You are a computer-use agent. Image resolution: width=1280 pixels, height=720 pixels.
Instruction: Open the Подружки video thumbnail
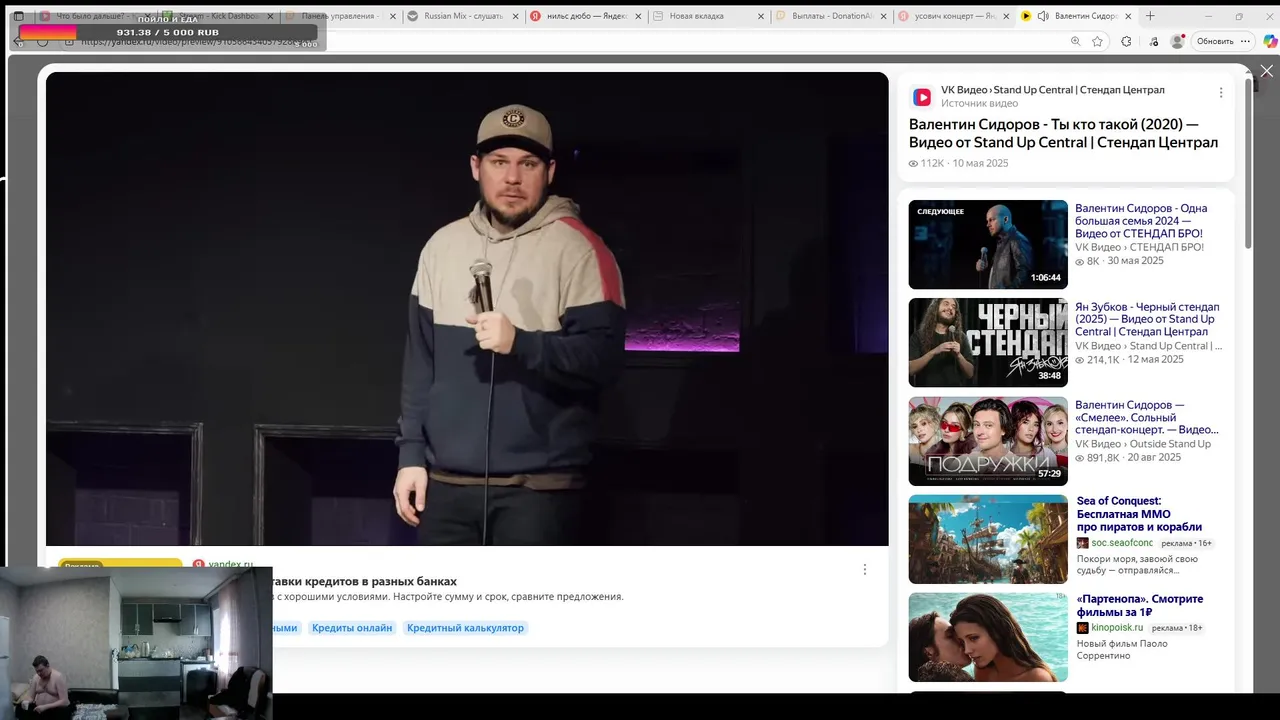click(x=988, y=441)
